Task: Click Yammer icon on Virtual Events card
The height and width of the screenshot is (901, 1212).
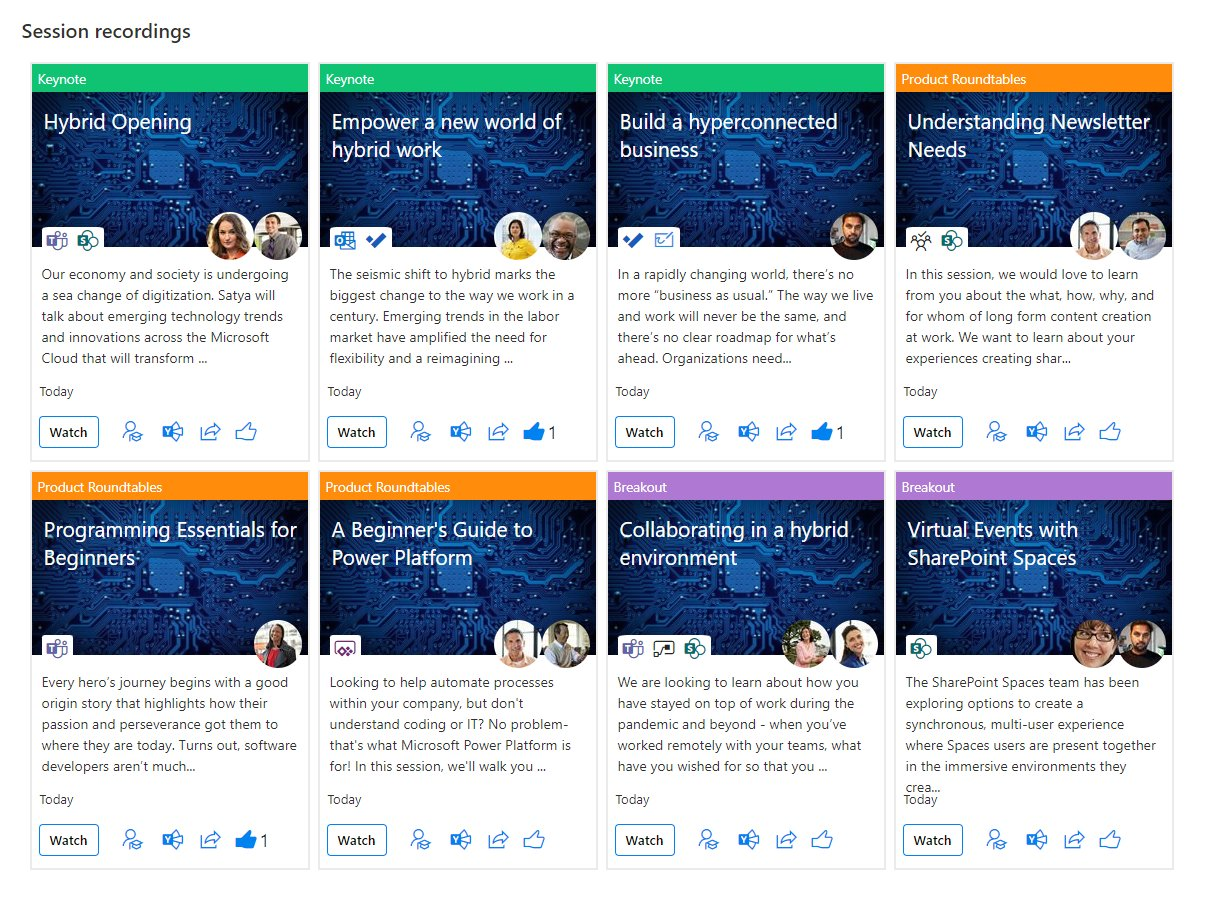Action: (x=1037, y=840)
